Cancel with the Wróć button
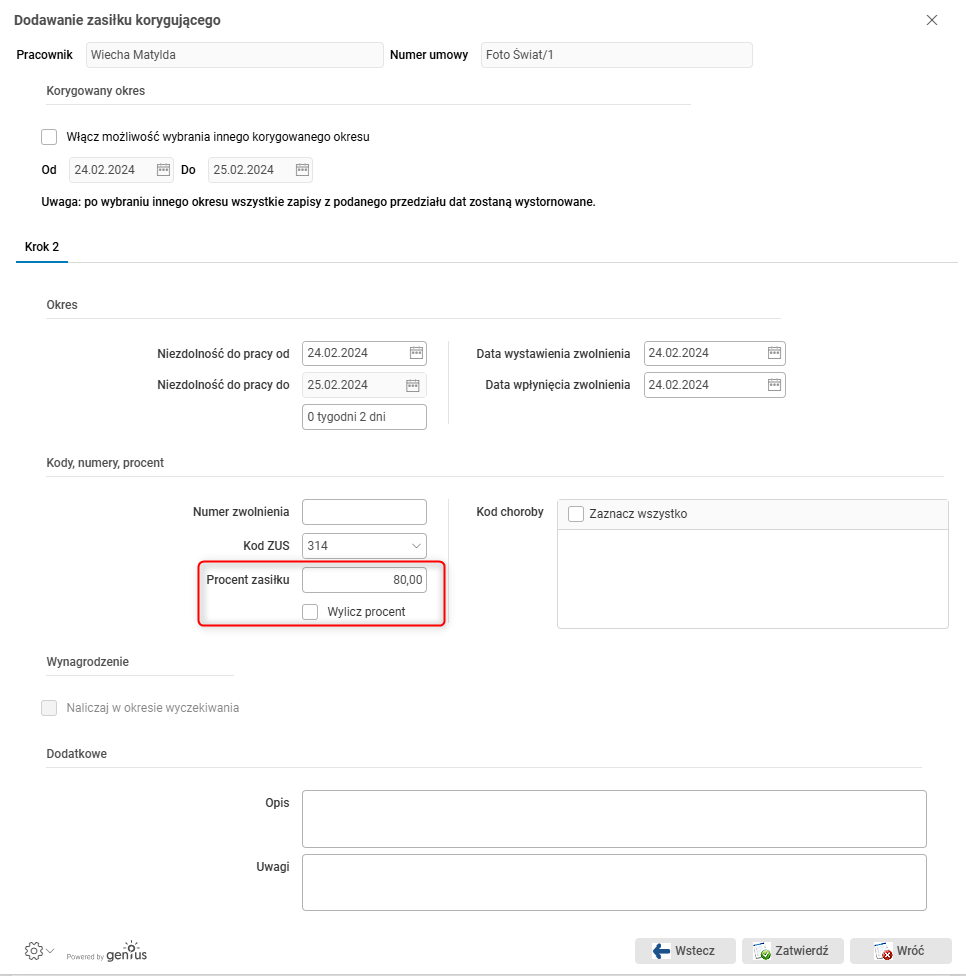Image resolution: width=966 pixels, height=976 pixels. click(901, 950)
